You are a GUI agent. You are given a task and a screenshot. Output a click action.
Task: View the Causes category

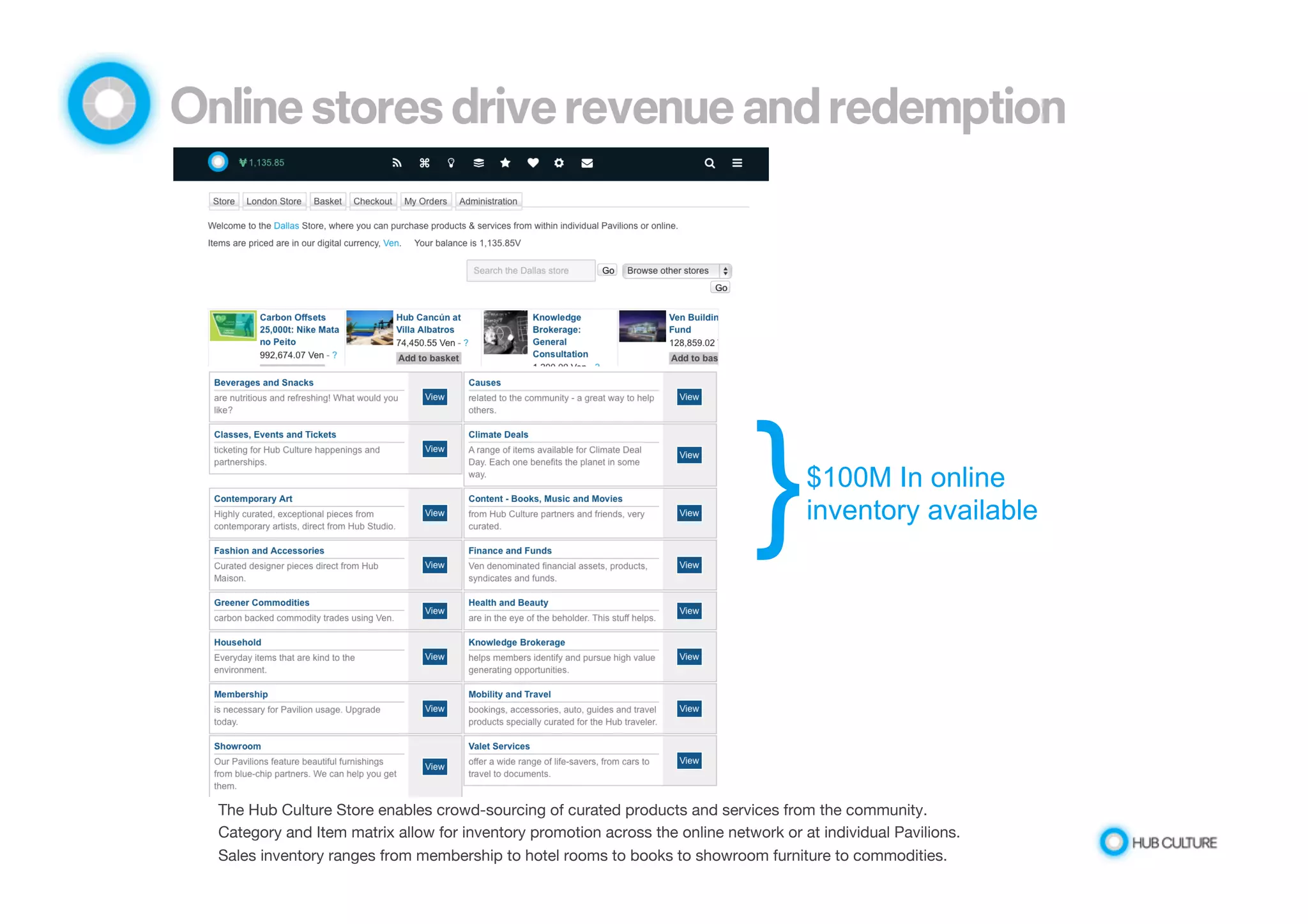coord(689,397)
